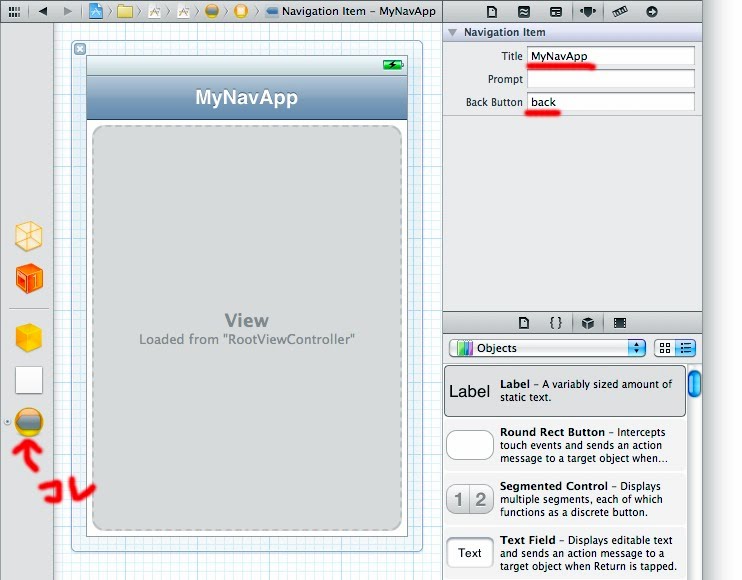Open the Size inspector ruler icon

620,12
